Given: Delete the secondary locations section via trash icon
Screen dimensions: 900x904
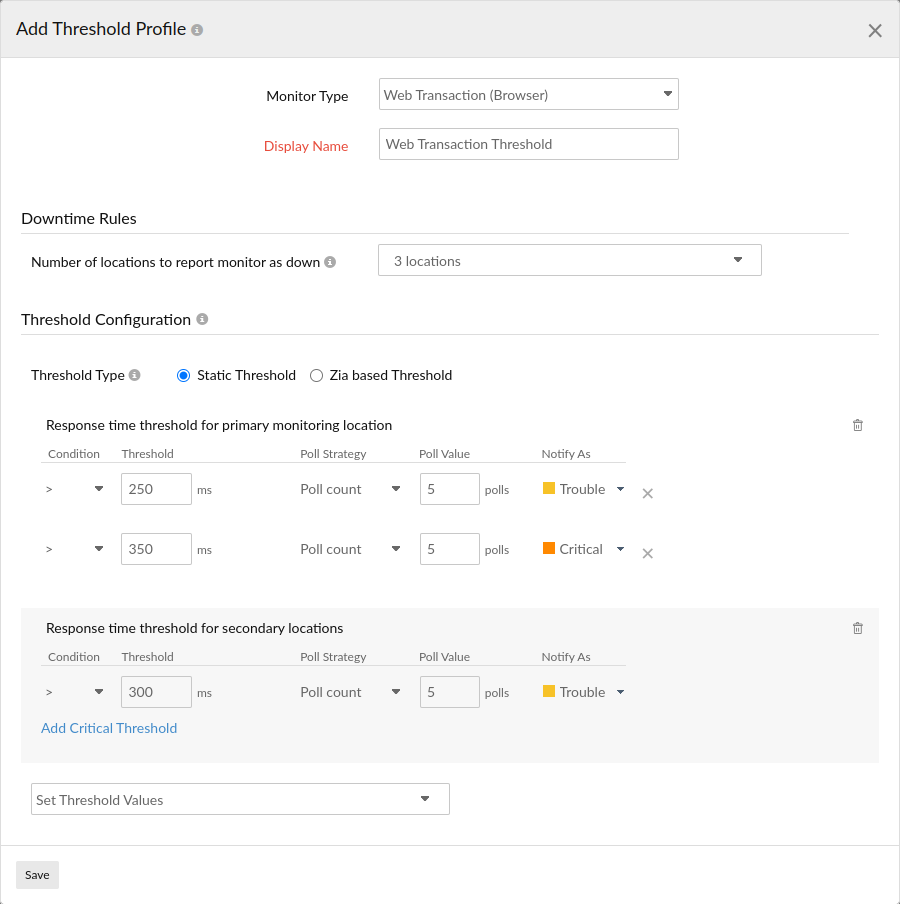Looking at the screenshot, I should 857,628.
